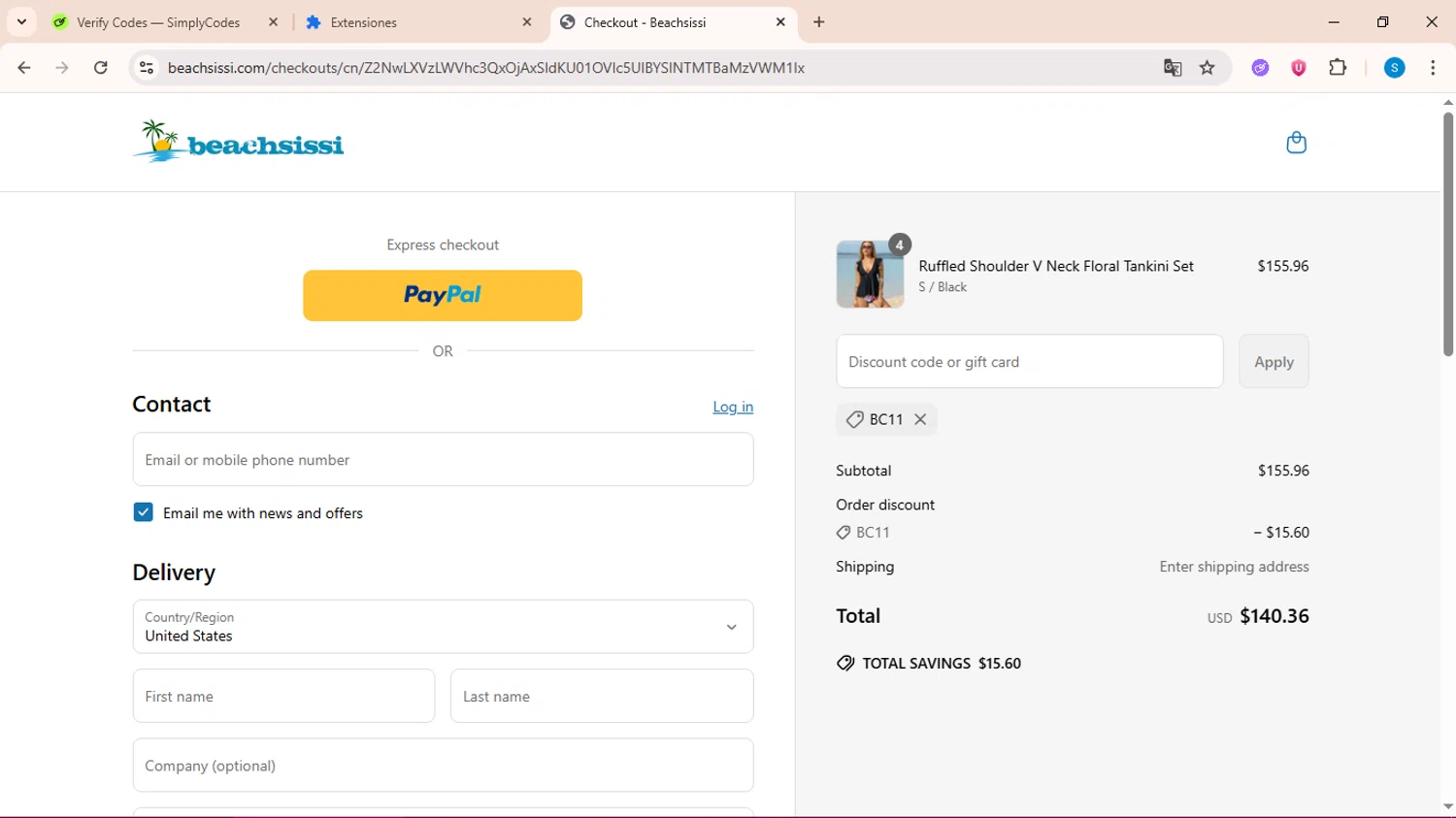Minimize the Chrome window
The width and height of the screenshot is (1456, 818).
pyautogui.click(x=1334, y=21)
